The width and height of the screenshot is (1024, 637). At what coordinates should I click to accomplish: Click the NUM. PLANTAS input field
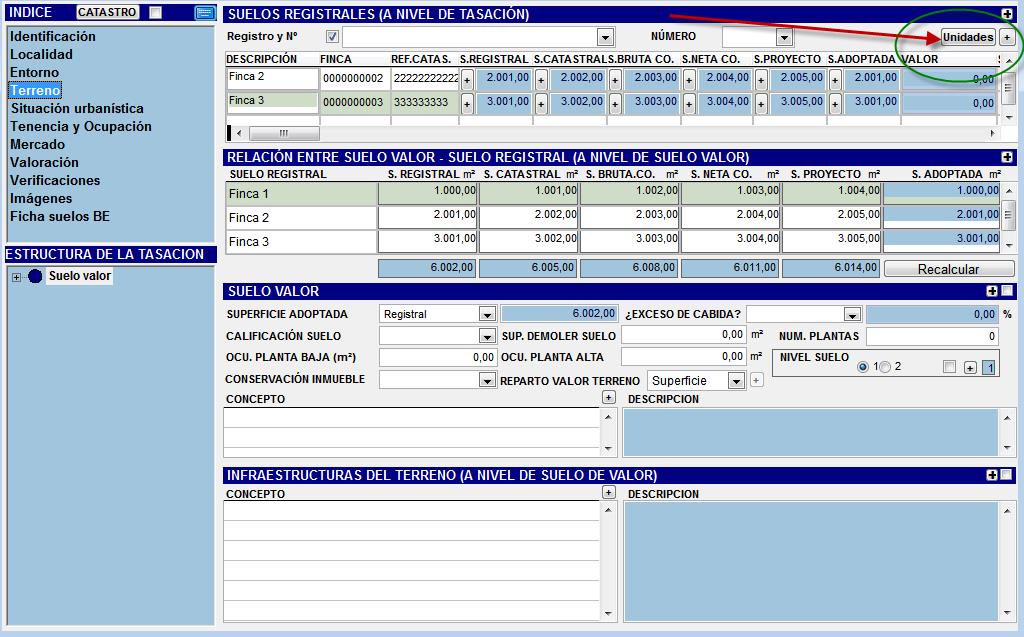[932, 336]
